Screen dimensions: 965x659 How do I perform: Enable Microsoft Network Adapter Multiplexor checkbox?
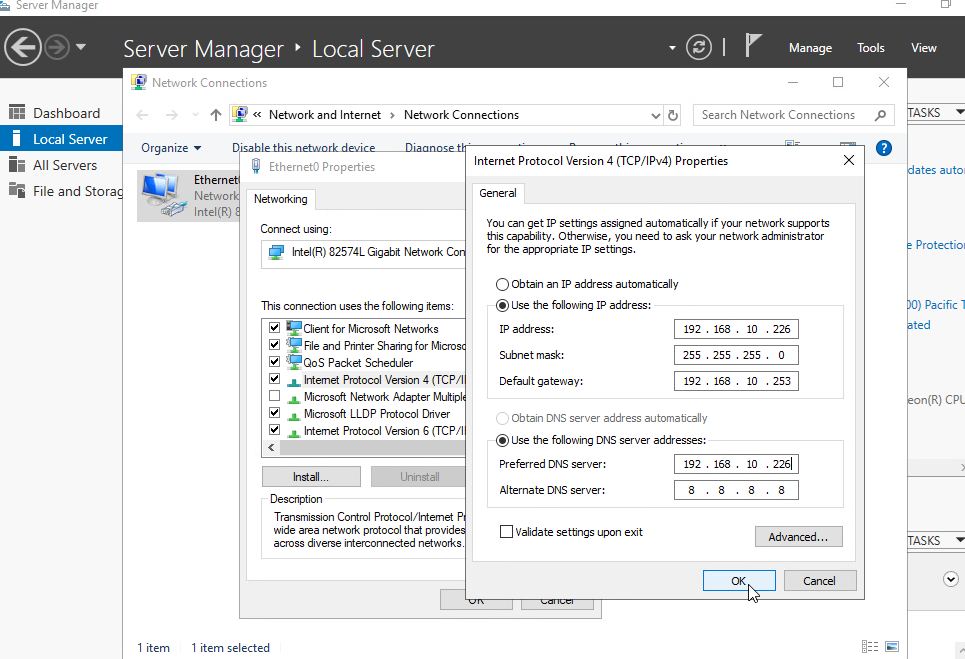274,396
